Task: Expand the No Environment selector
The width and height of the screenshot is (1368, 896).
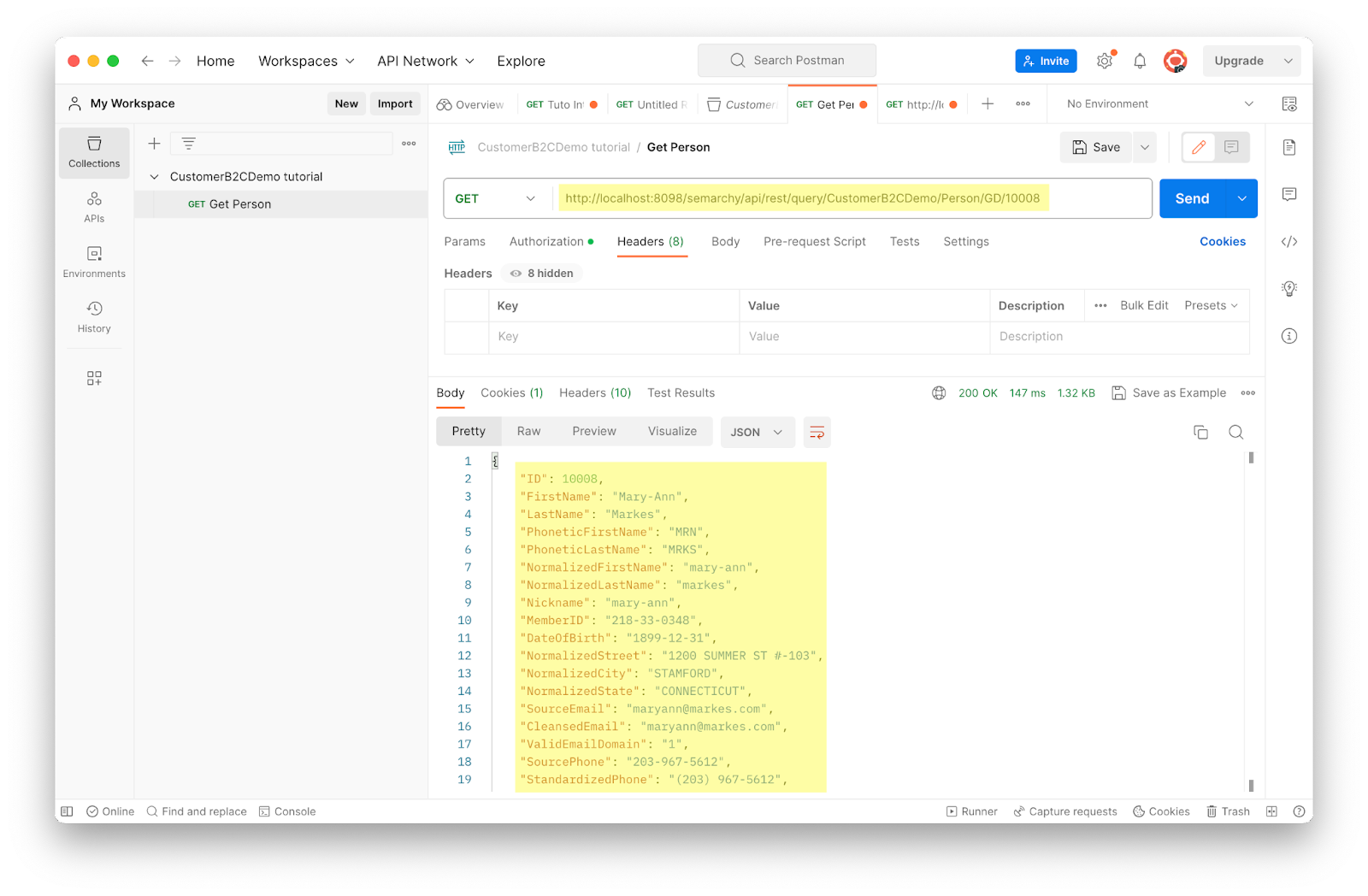Action: pos(1160,103)
